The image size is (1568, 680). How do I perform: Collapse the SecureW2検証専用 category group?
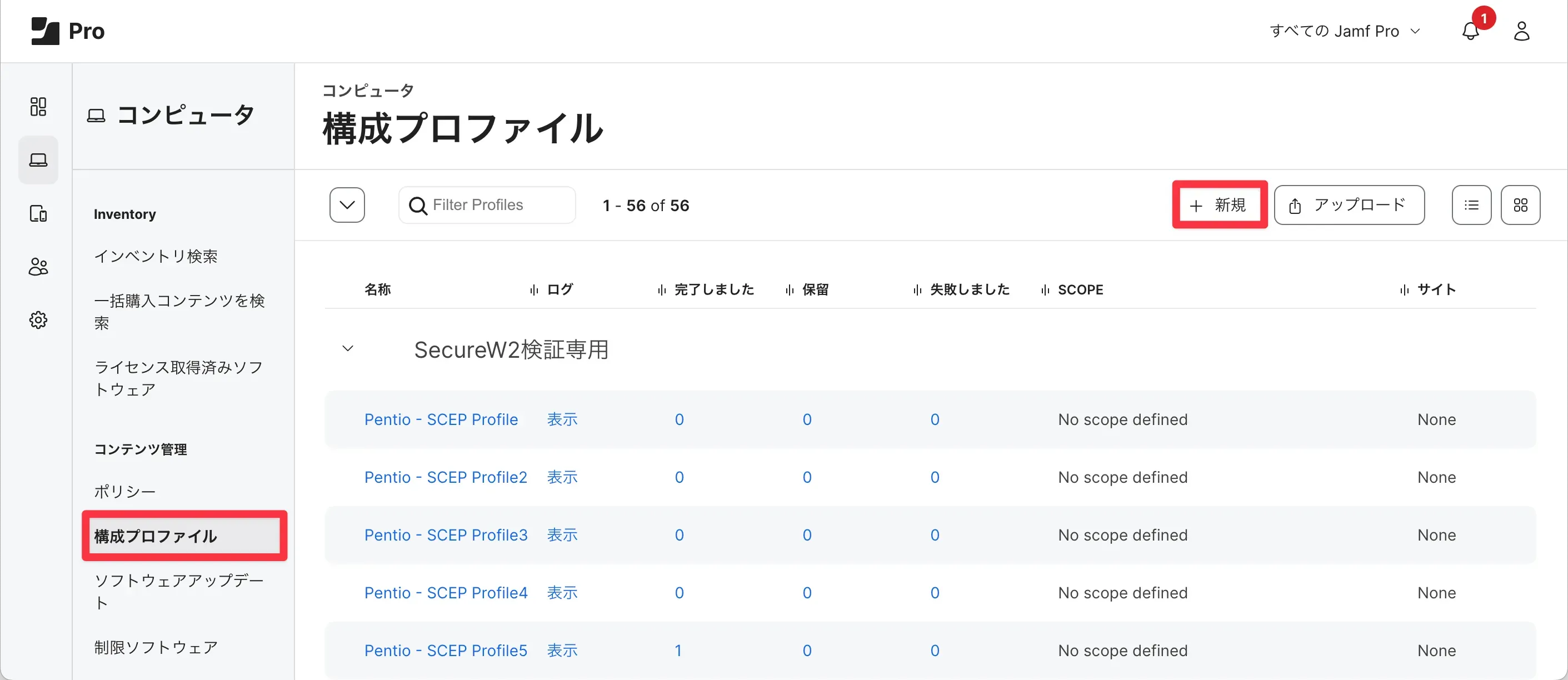tap(348, 349)
